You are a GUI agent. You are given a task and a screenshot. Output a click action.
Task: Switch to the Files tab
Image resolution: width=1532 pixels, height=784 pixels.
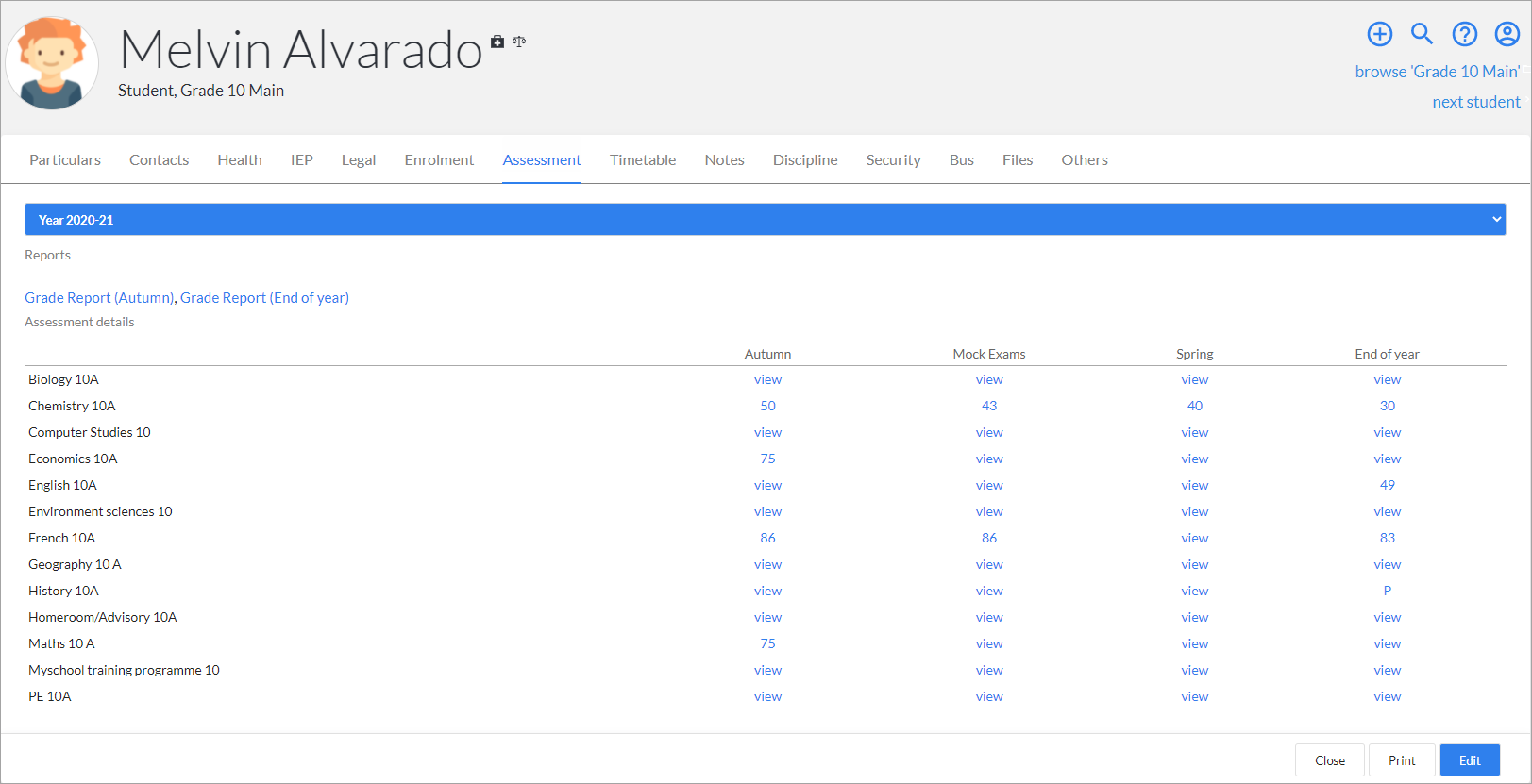pos(1018,160)
